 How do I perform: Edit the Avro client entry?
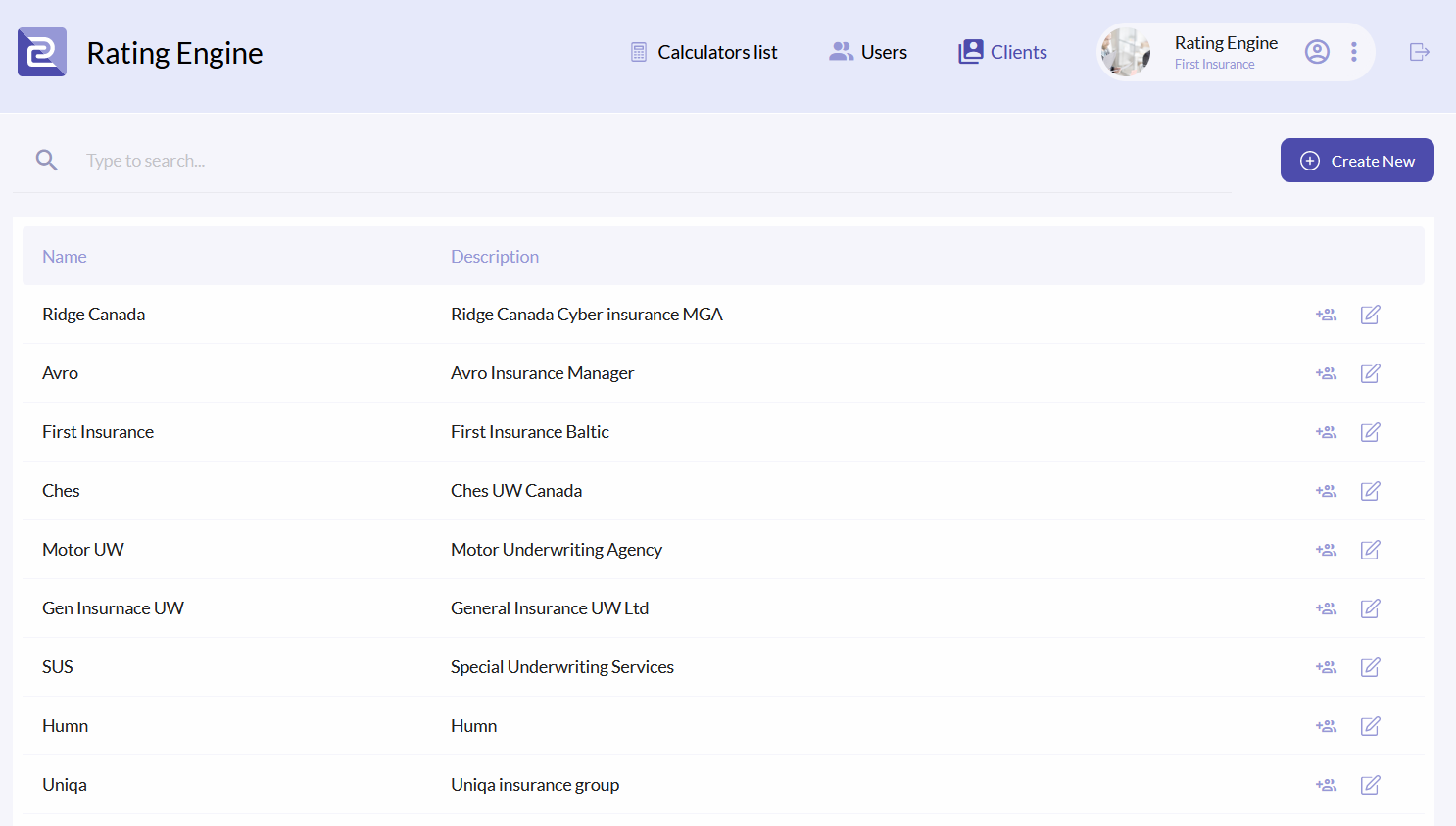coord(1370,373)
